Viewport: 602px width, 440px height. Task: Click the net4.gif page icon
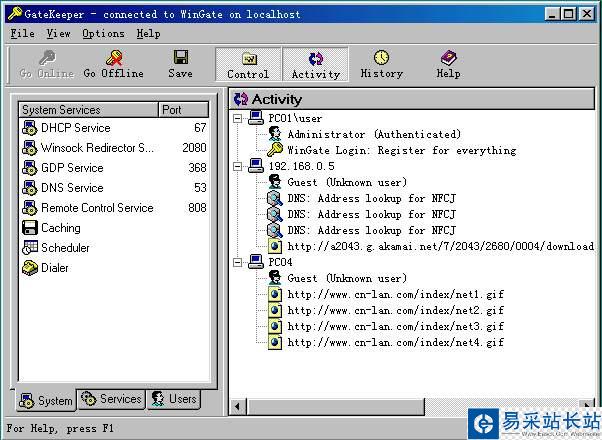click(x=275, y=342)
